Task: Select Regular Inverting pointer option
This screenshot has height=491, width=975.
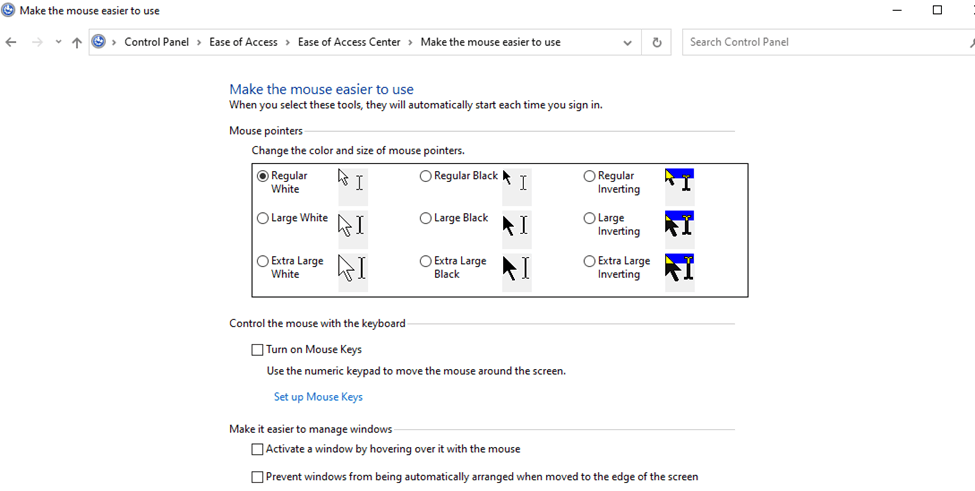Action: pyautogui.click(x=589, y=176)
